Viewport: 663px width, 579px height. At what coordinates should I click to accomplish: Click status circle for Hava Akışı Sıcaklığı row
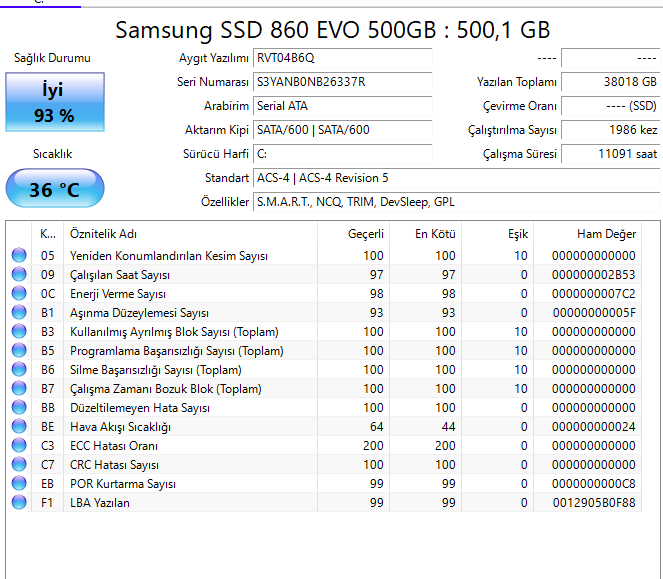[x=19, y=427]
